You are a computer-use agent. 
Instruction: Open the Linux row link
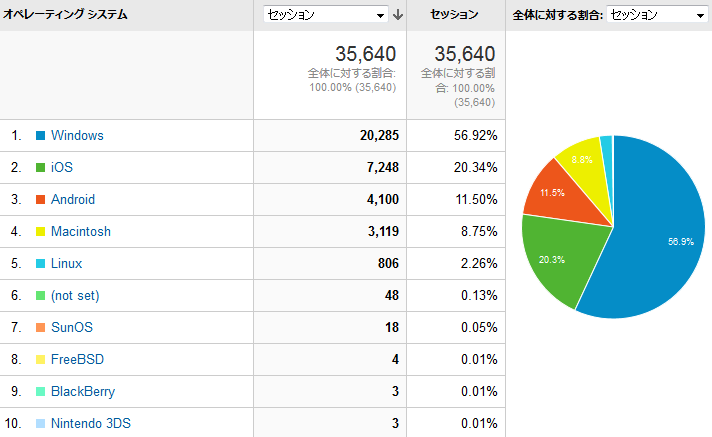(x=66, y=263)
